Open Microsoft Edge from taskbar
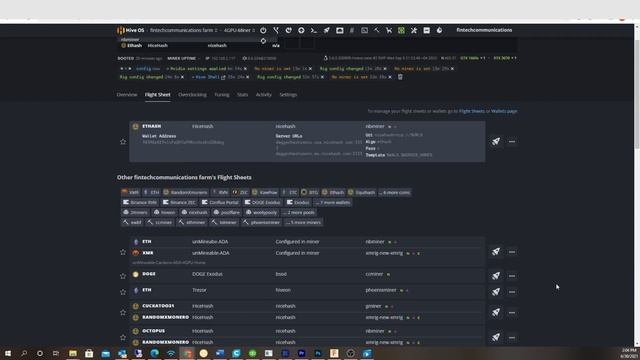The image size is (640, 360). [x=154, y=353]
